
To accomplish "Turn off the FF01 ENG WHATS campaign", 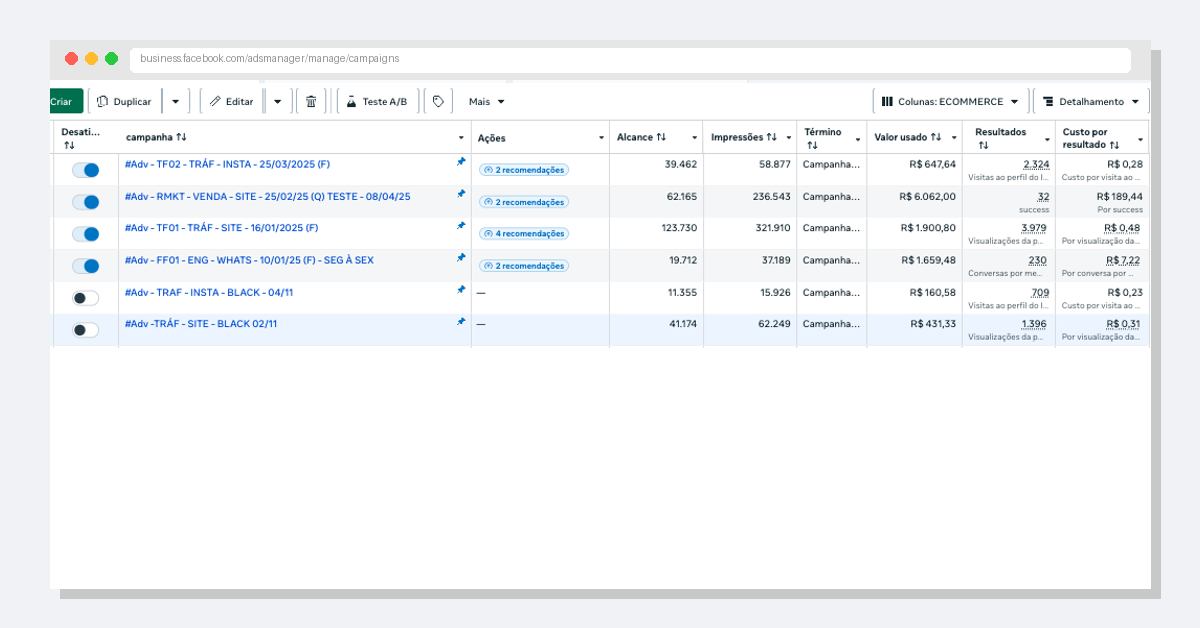I will pyautogui.click(x=86, y=266).
